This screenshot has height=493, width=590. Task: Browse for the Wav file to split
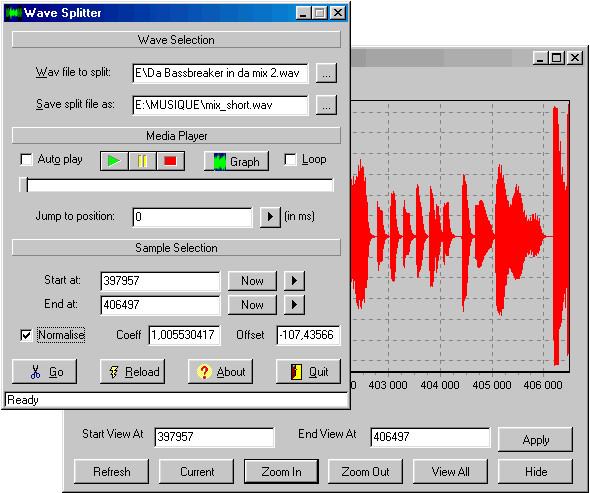point(326,73)
